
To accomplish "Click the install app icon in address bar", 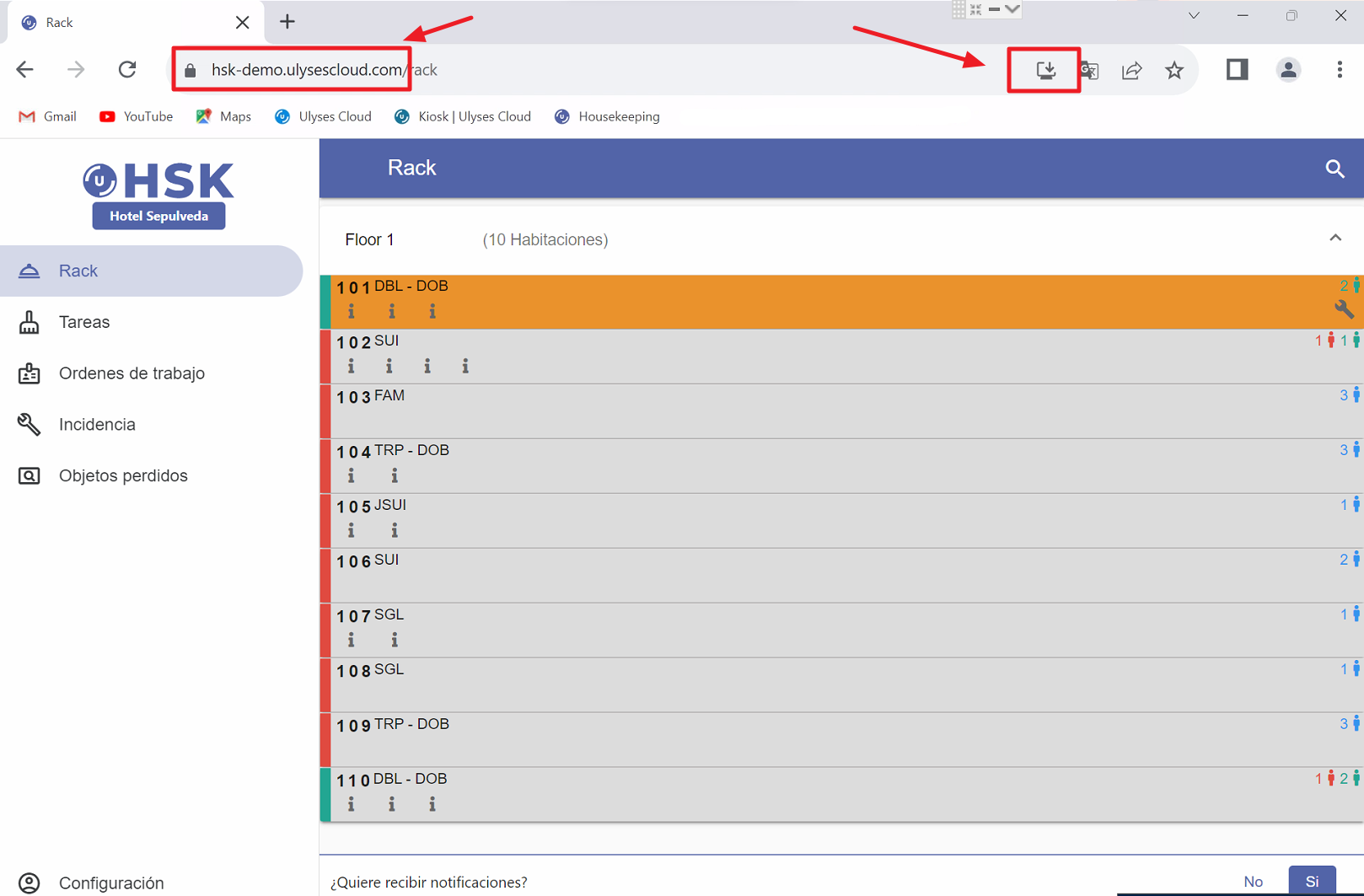I will pos(1045,70).
